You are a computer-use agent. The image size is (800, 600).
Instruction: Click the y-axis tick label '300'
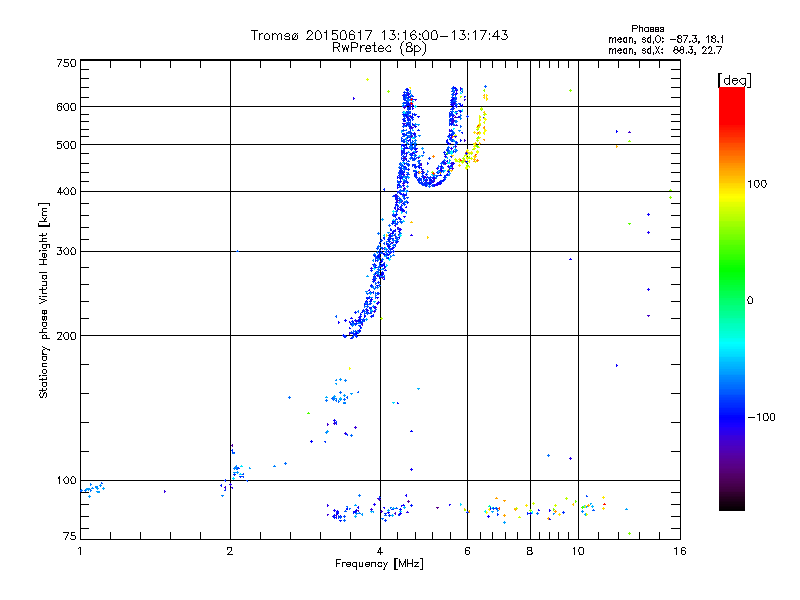[x=66, y=251]
